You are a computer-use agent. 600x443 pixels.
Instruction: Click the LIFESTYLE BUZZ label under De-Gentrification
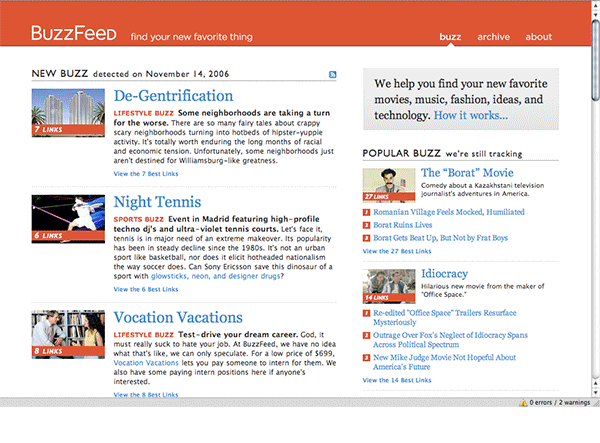pos(143,113)
